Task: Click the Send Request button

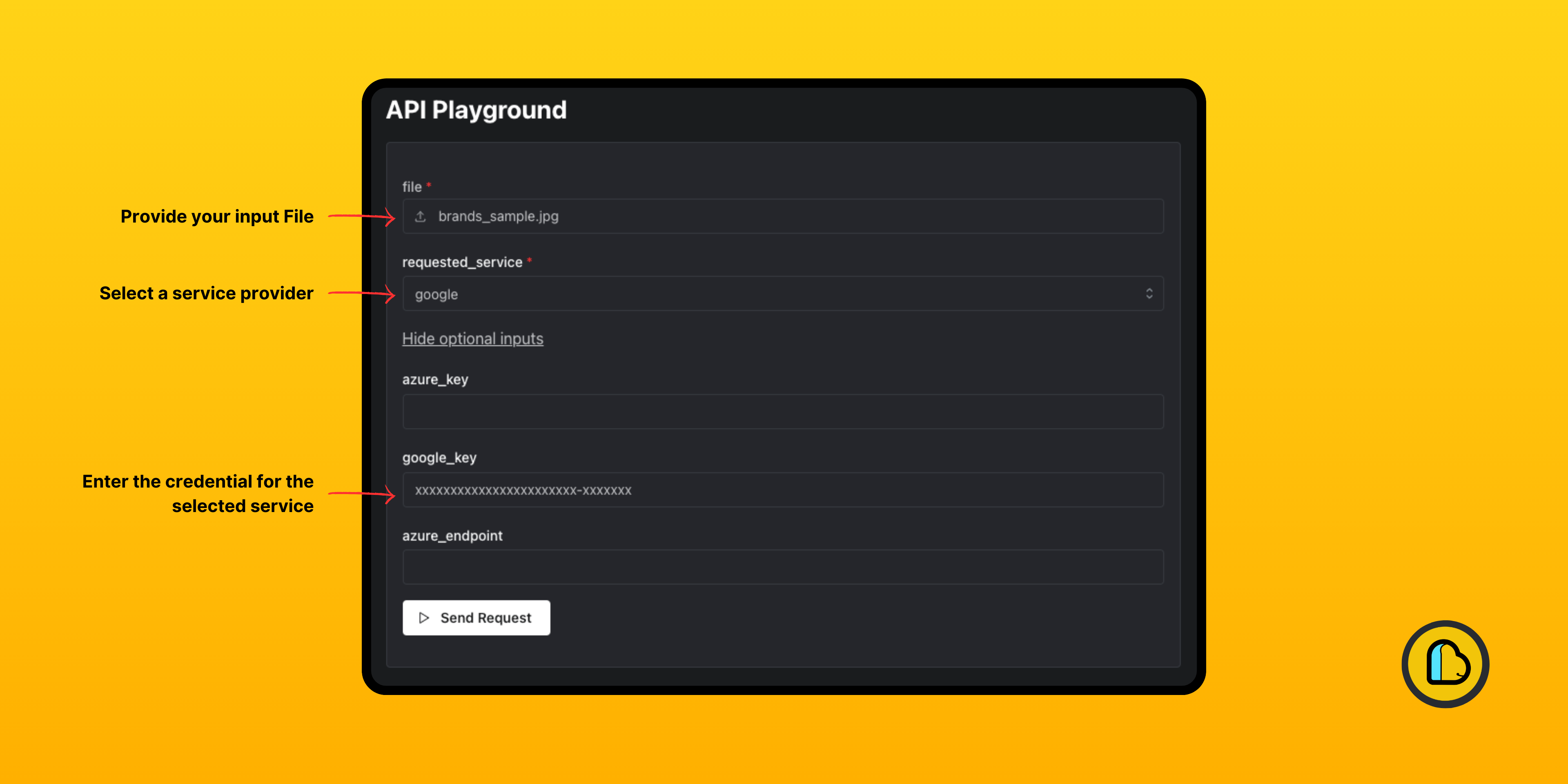Action: click(x=476, y=618)
